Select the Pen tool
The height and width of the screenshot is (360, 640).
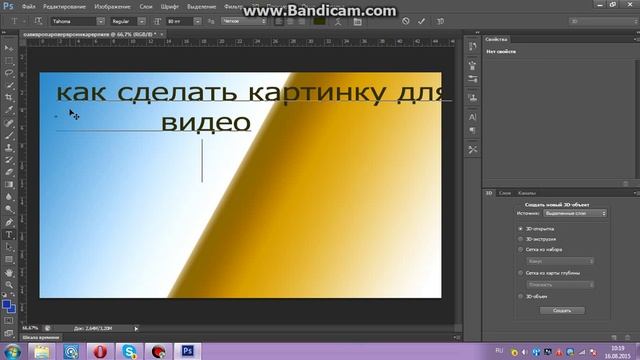(x=9, y=222)
